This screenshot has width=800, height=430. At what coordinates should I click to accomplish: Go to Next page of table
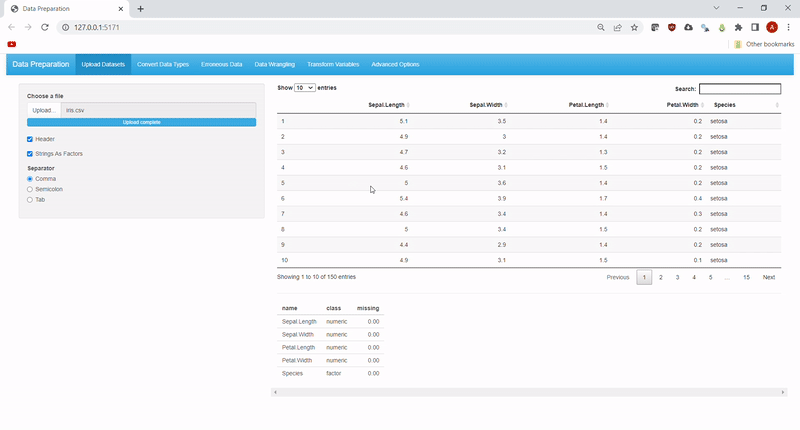pyautogui.click(x=768, y=277)
